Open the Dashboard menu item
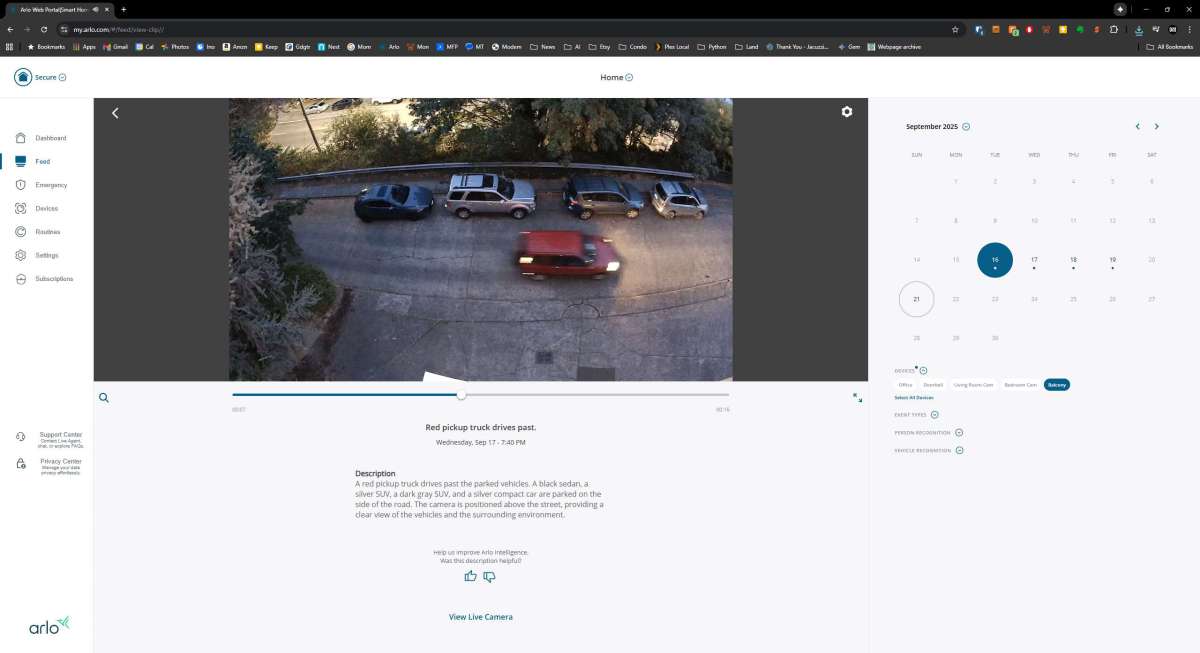Viewport: 1200px width, 653px height. coord(50,138)
